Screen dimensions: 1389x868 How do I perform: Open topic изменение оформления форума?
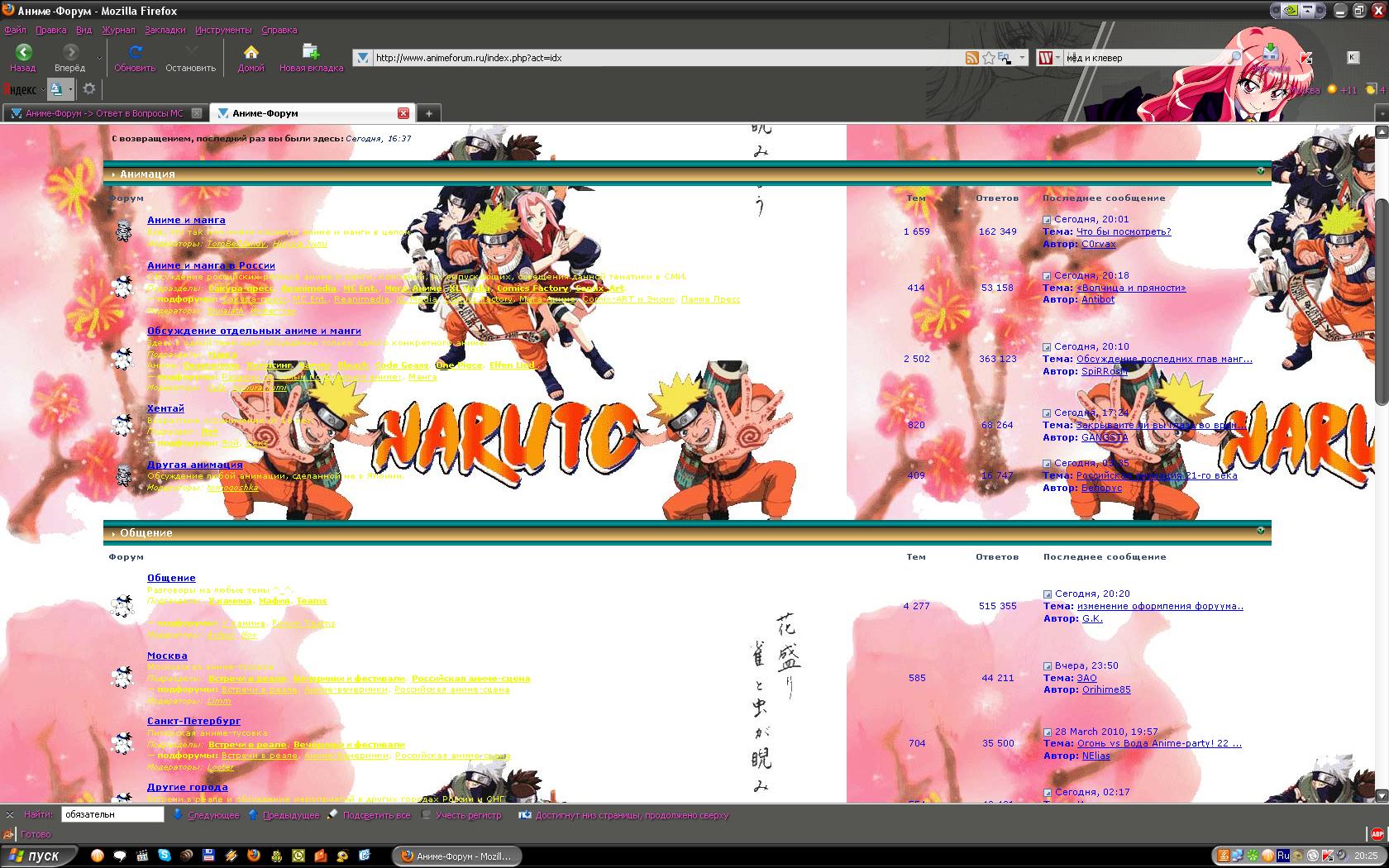[1160, 606]
